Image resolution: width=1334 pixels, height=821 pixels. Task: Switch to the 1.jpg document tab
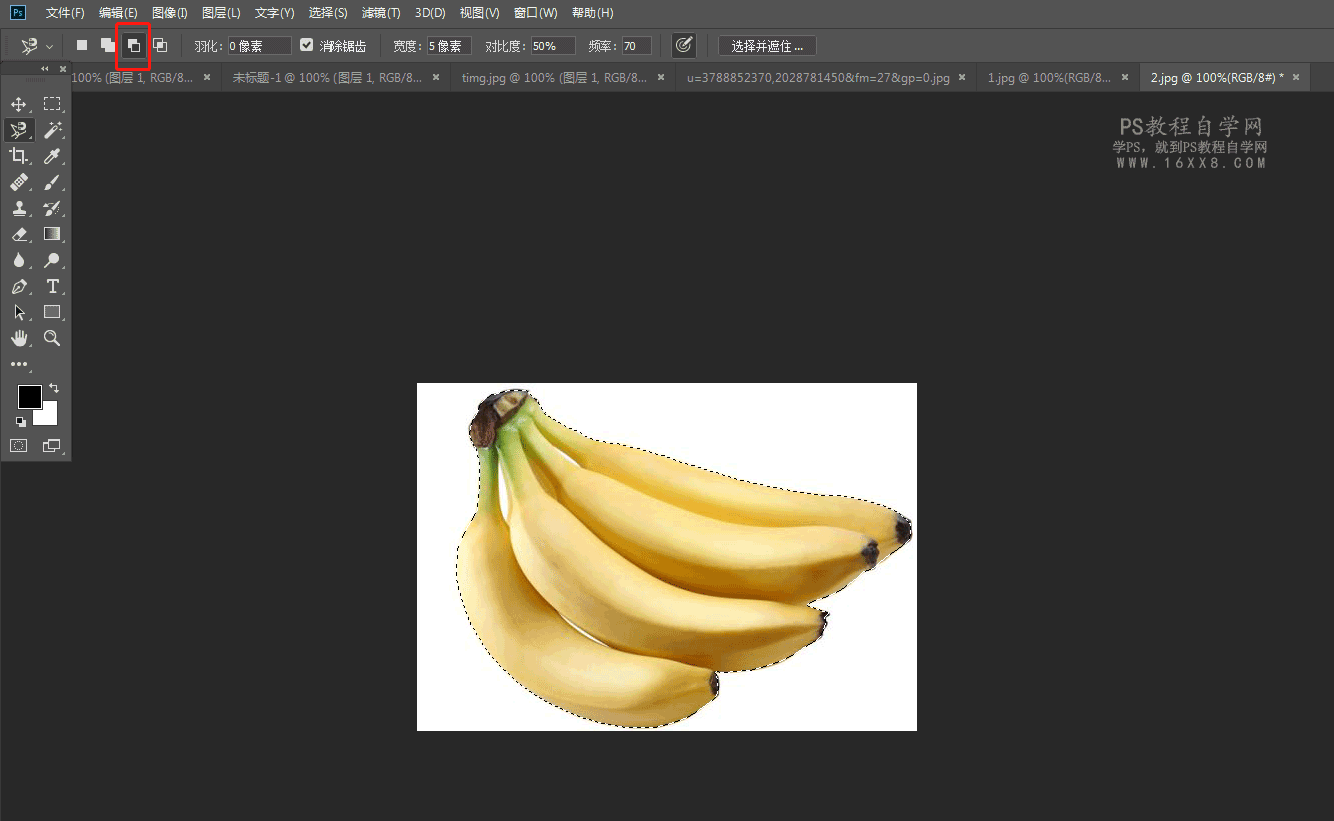pos(1057,77)
